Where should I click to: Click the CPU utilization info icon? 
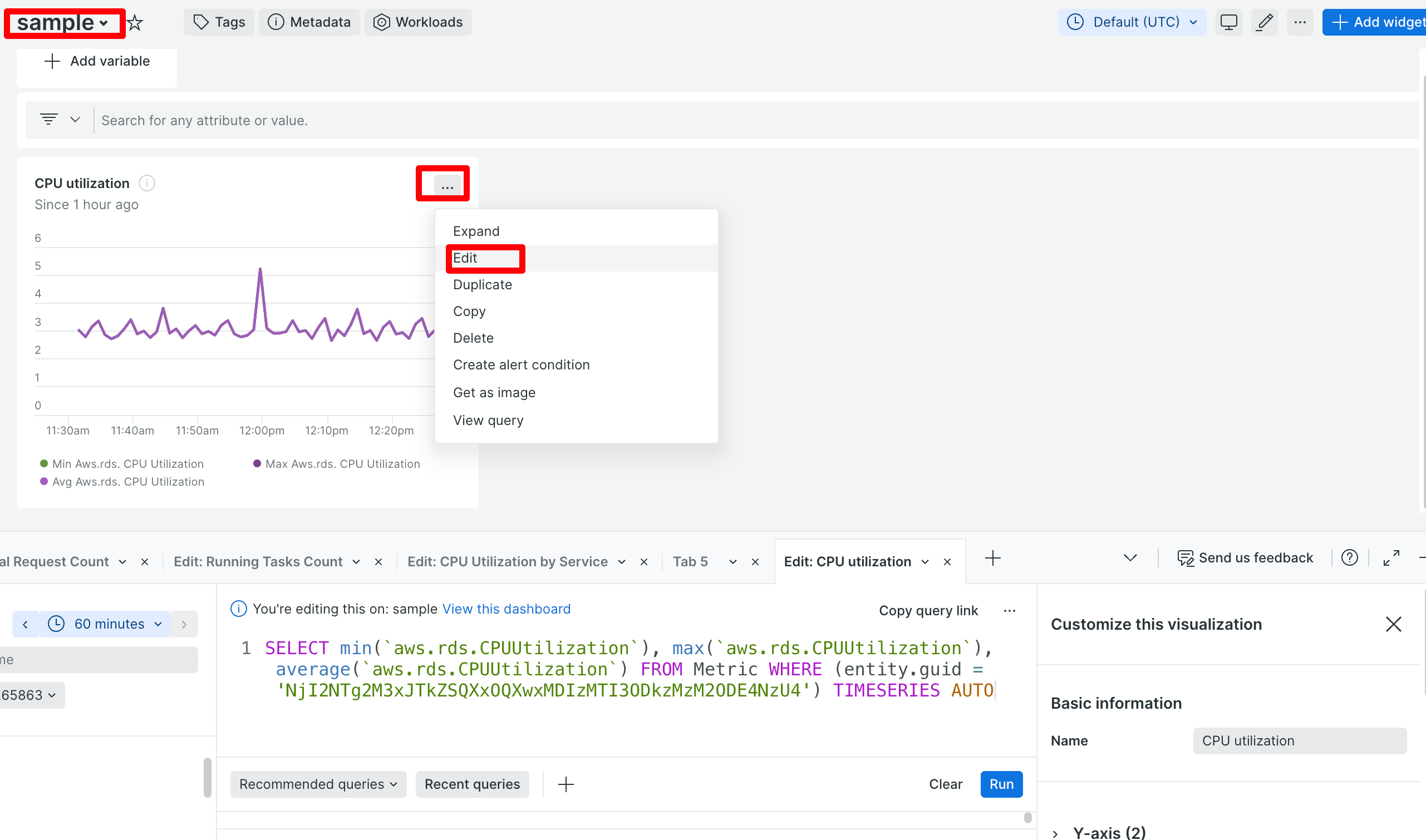147,183
